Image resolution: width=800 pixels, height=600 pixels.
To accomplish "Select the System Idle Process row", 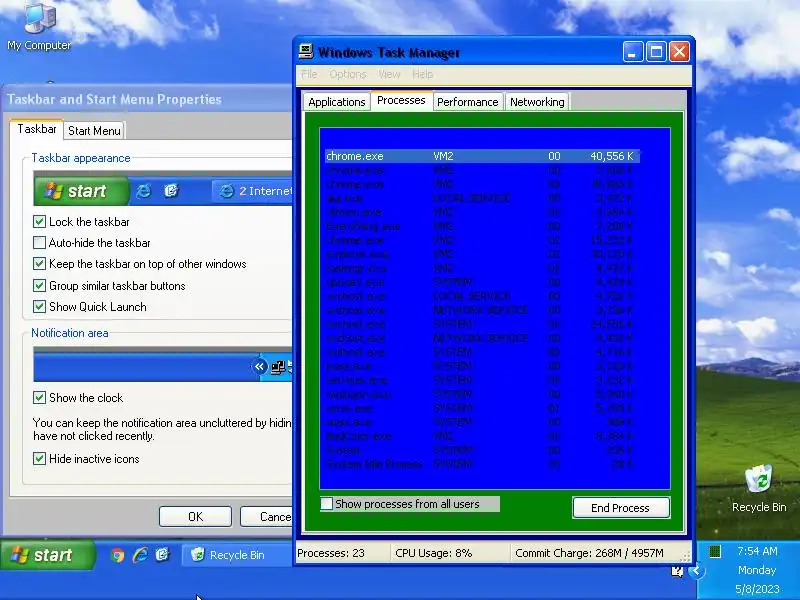I will [482, 464].
